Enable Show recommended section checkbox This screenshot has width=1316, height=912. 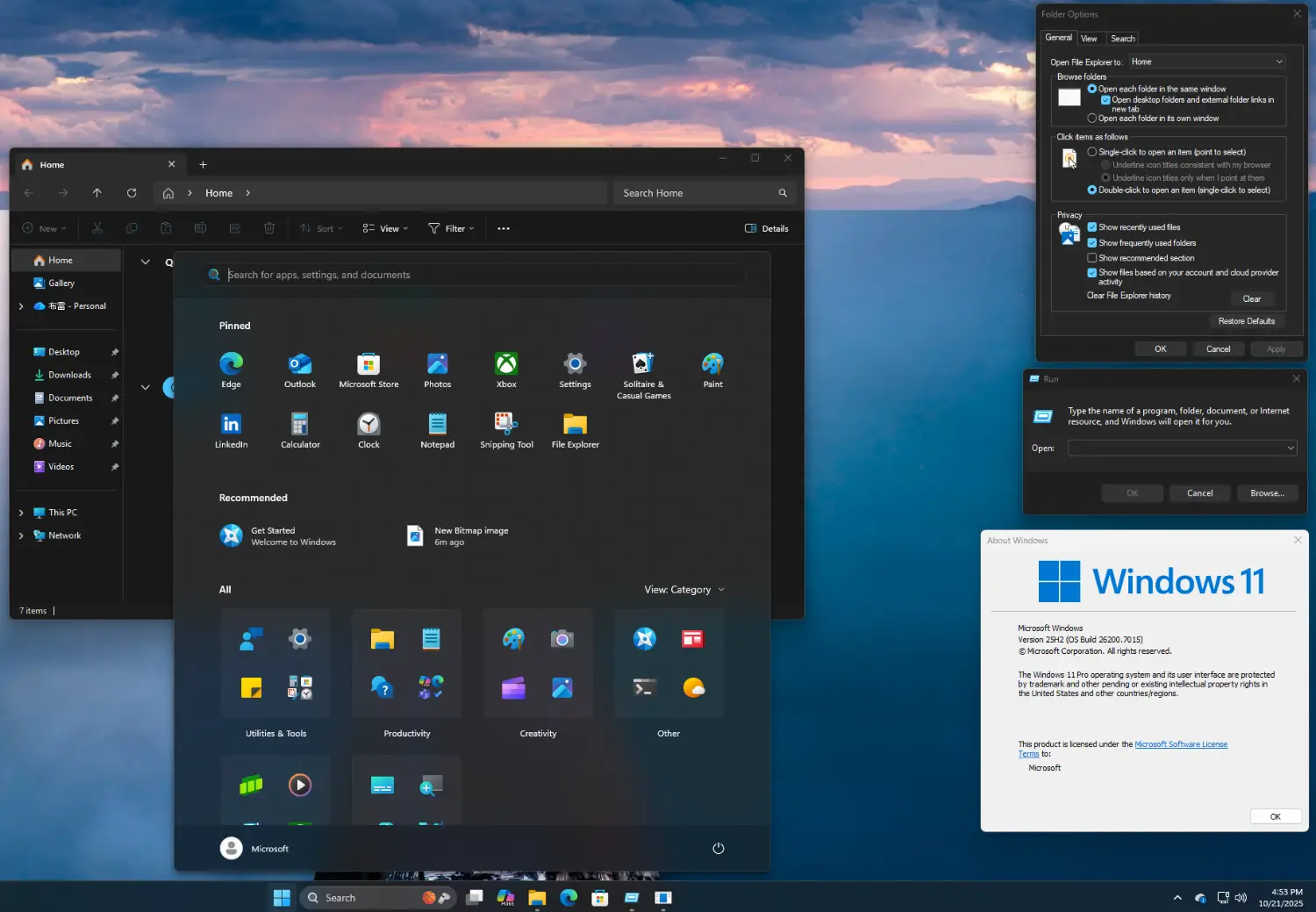(1092, 258)
